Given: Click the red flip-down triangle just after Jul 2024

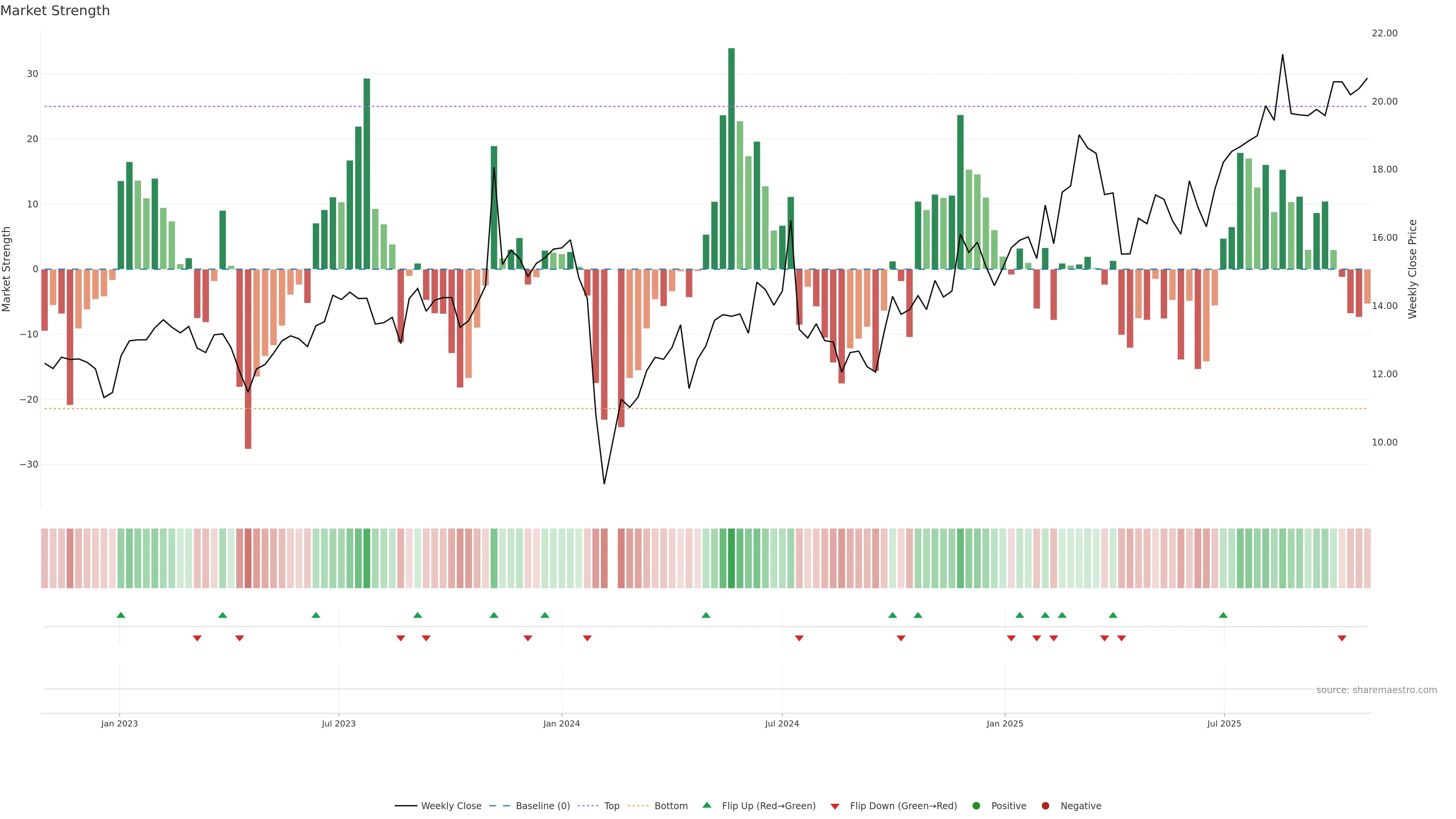Looking at the screenshot, I should tap(799, 638).
